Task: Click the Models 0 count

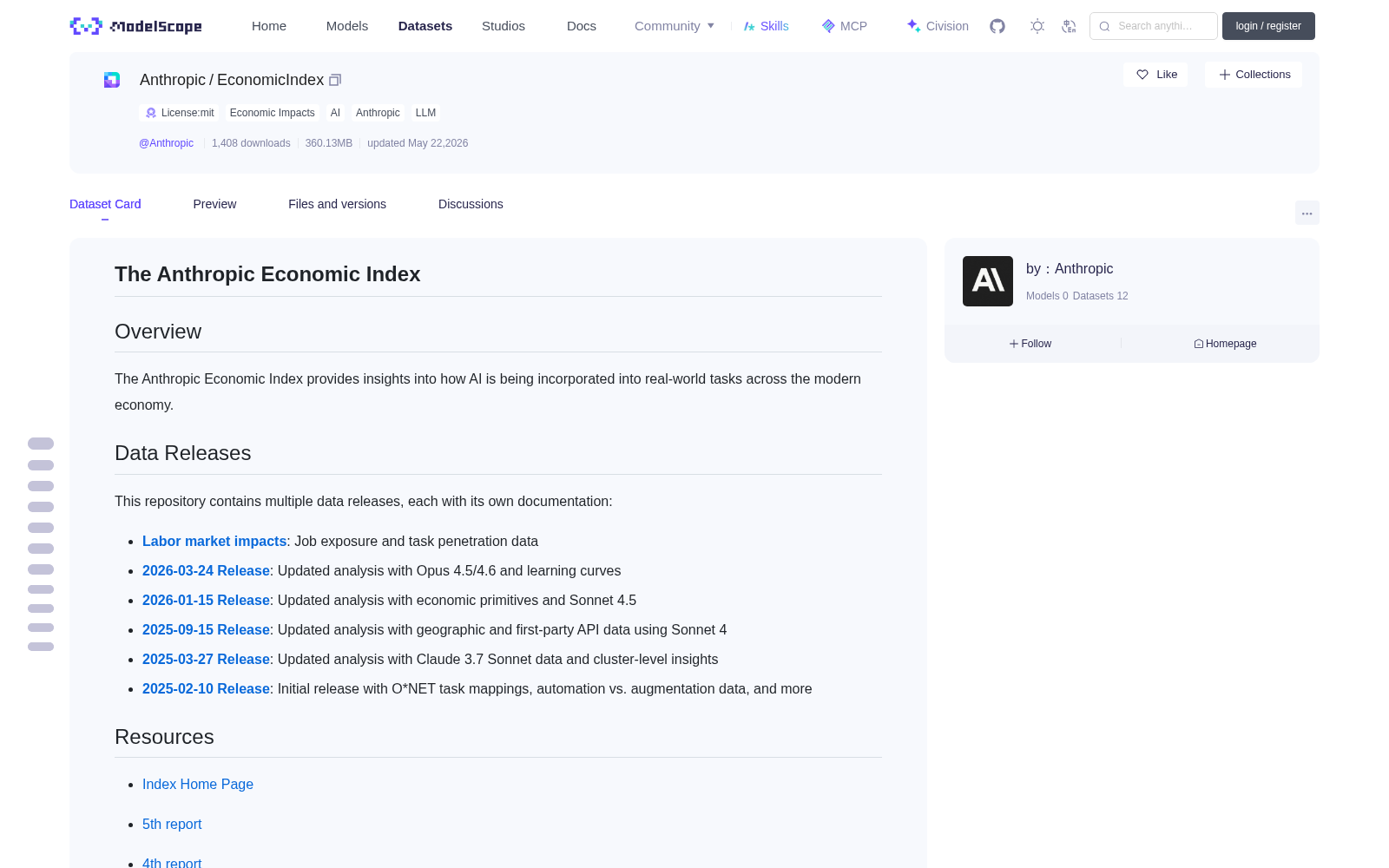Action: tap(1047, 296)
